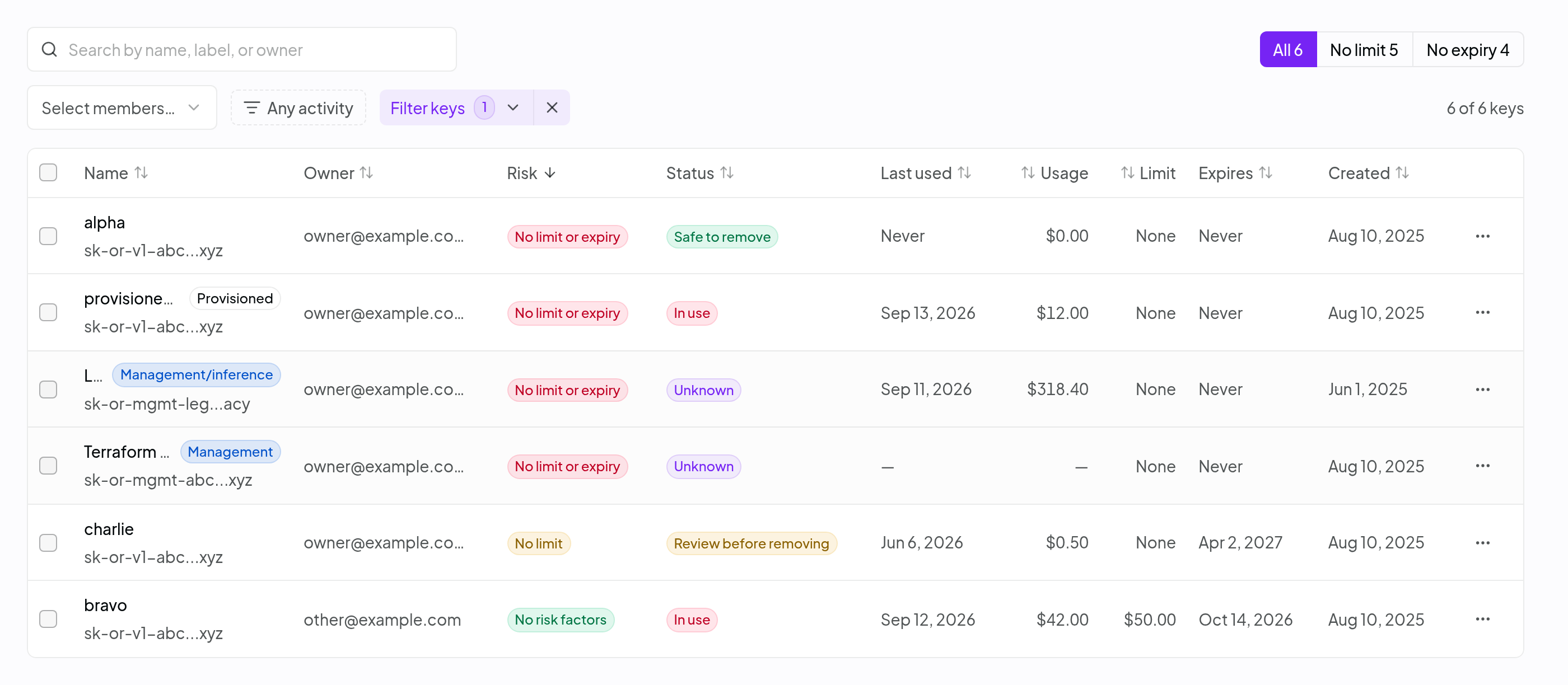Screen dimensions: 1568x685
Task: Sort by Usage column arrows
Action: click(x=1028, y=173)
